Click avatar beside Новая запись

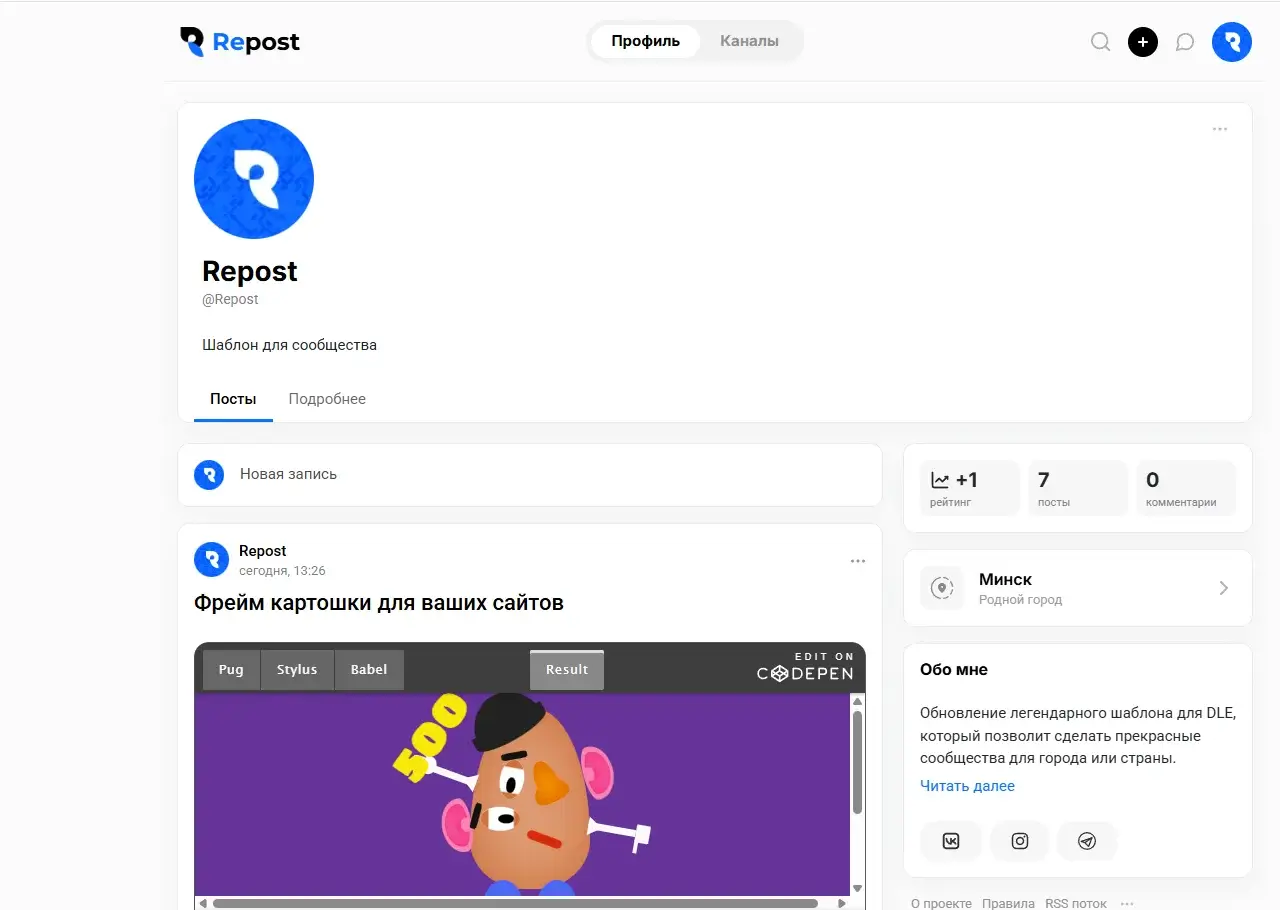click(x=209, y=474)
